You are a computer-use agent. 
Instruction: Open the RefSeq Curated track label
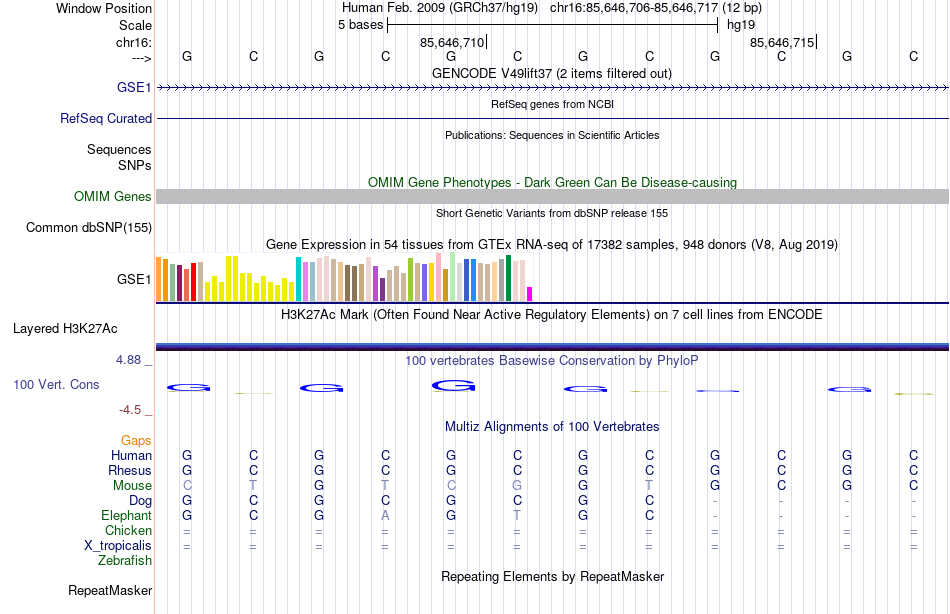tap(105, 118)
